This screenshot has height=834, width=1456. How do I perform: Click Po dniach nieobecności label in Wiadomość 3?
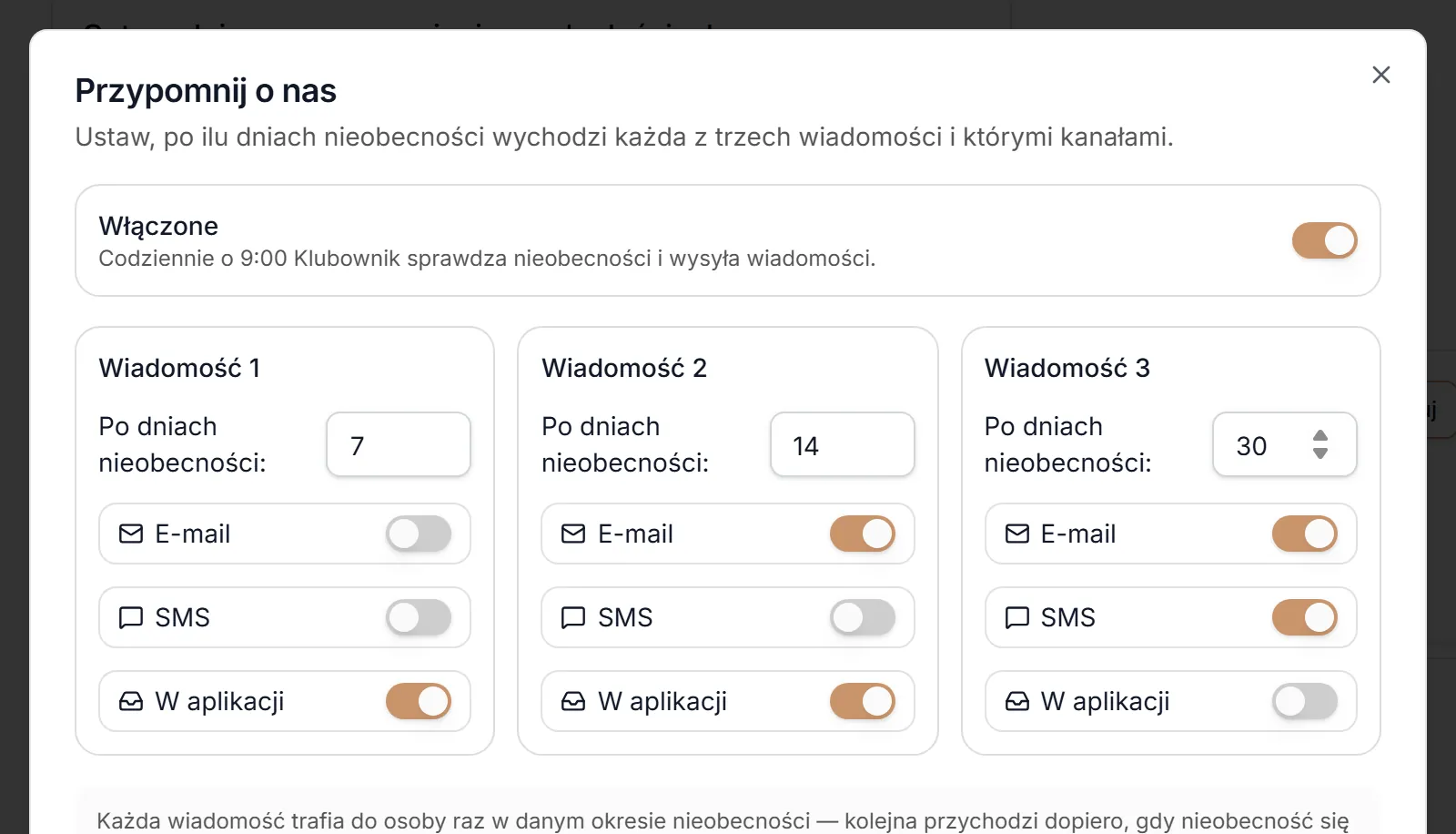point(1068,444)
